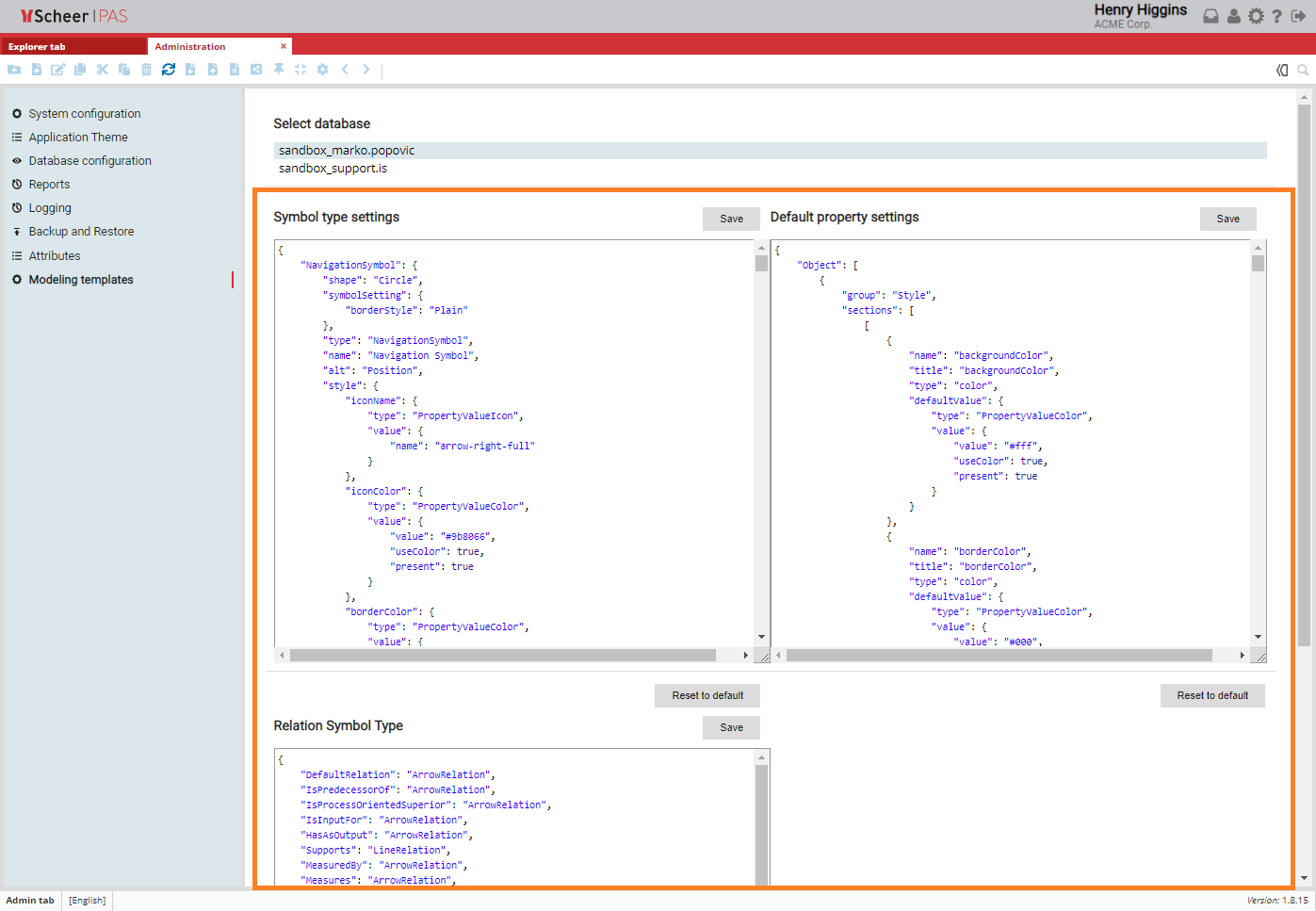Close the Administration tab
1316x911 pixels.
284,46
